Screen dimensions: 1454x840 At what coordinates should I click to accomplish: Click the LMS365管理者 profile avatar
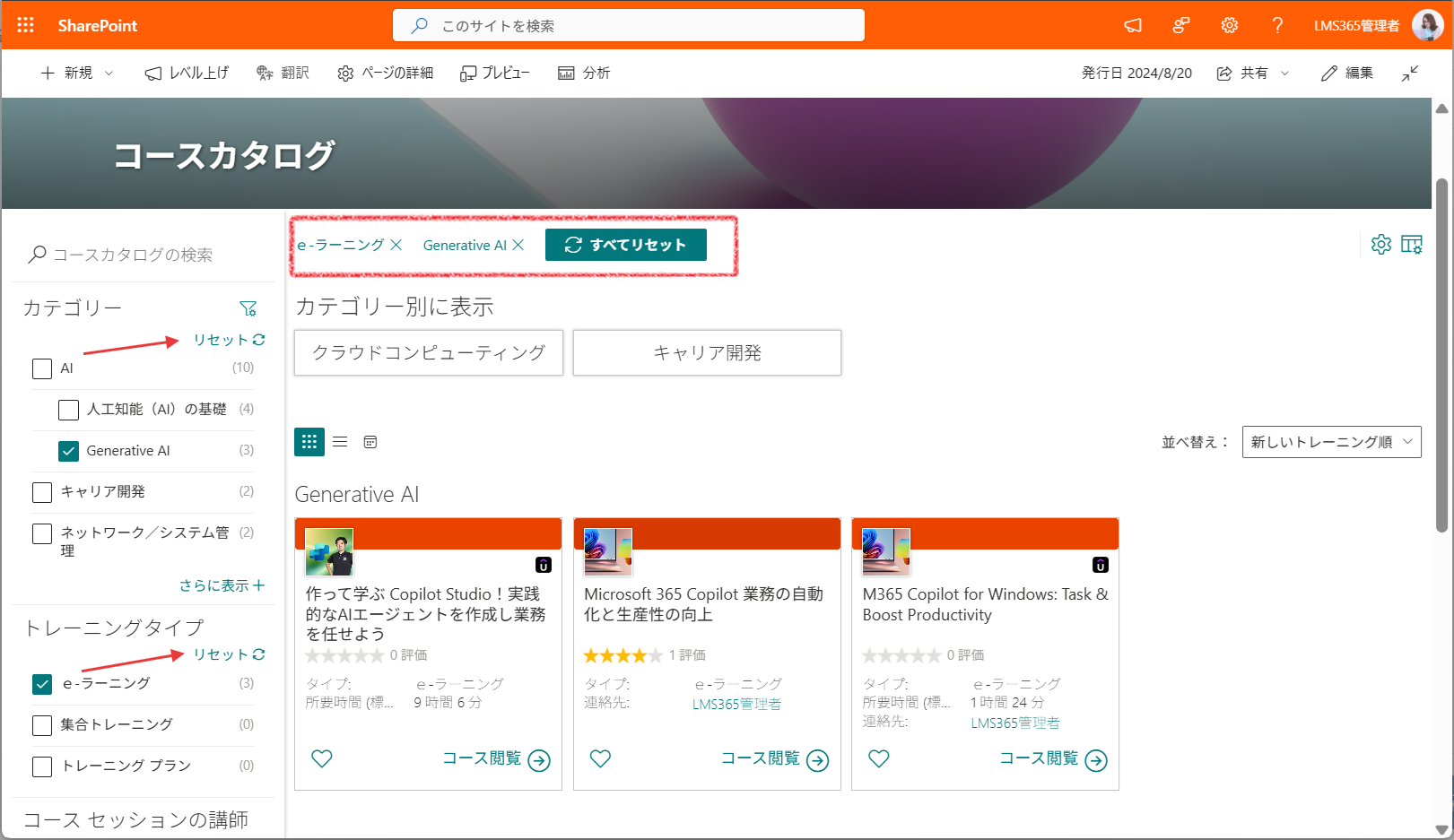click(1427, 25)
